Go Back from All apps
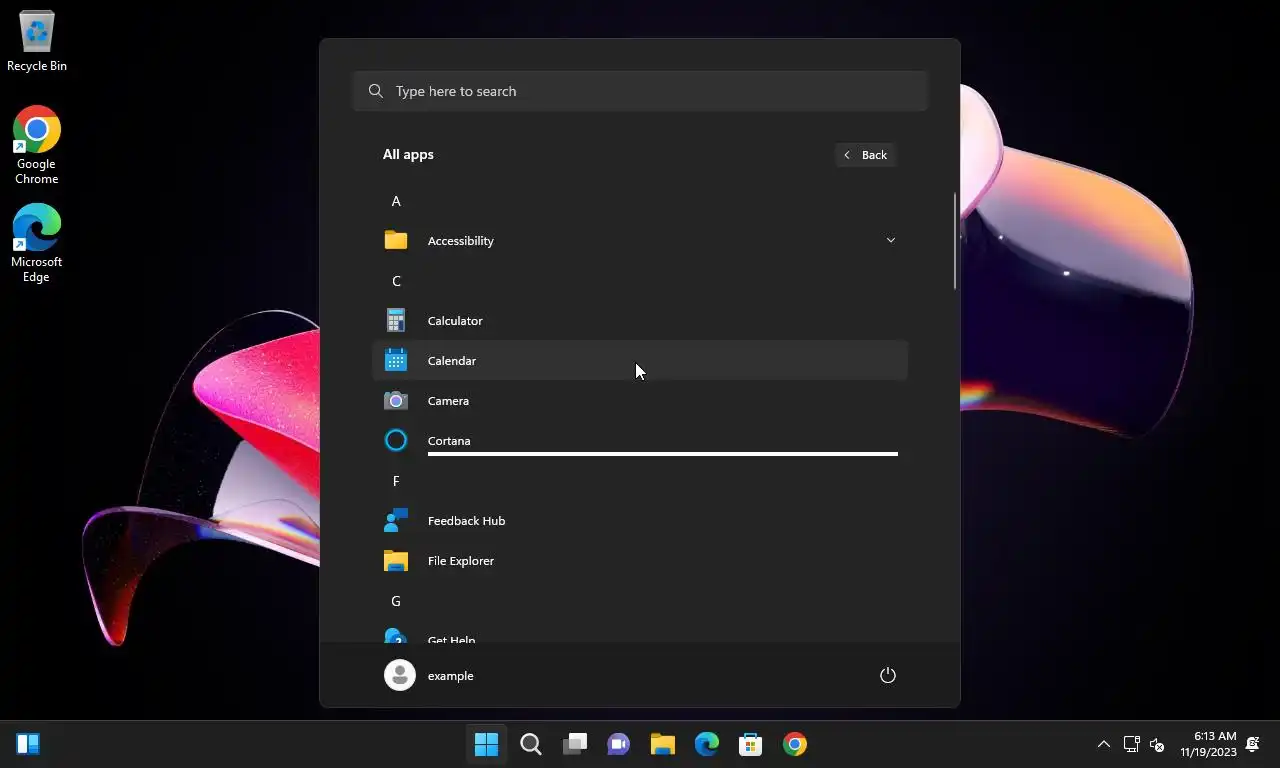 point(866,155)
